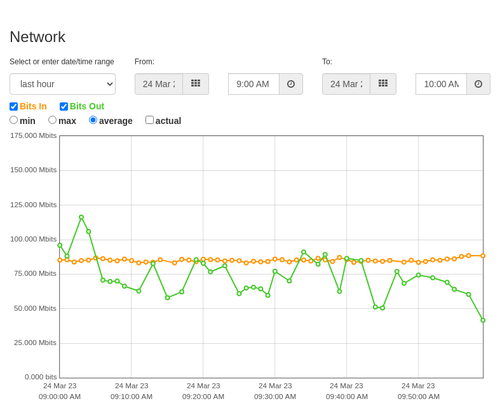This screenshot has width=500, height=403.
Task: Click the 09:30:00 AM time axis label
Action: click(275, 397)
